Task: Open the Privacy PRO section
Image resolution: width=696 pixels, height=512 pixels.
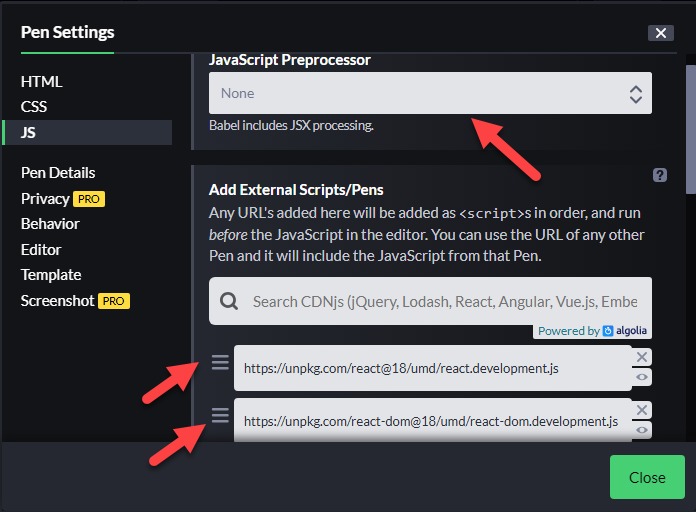Action: (63, 198)
